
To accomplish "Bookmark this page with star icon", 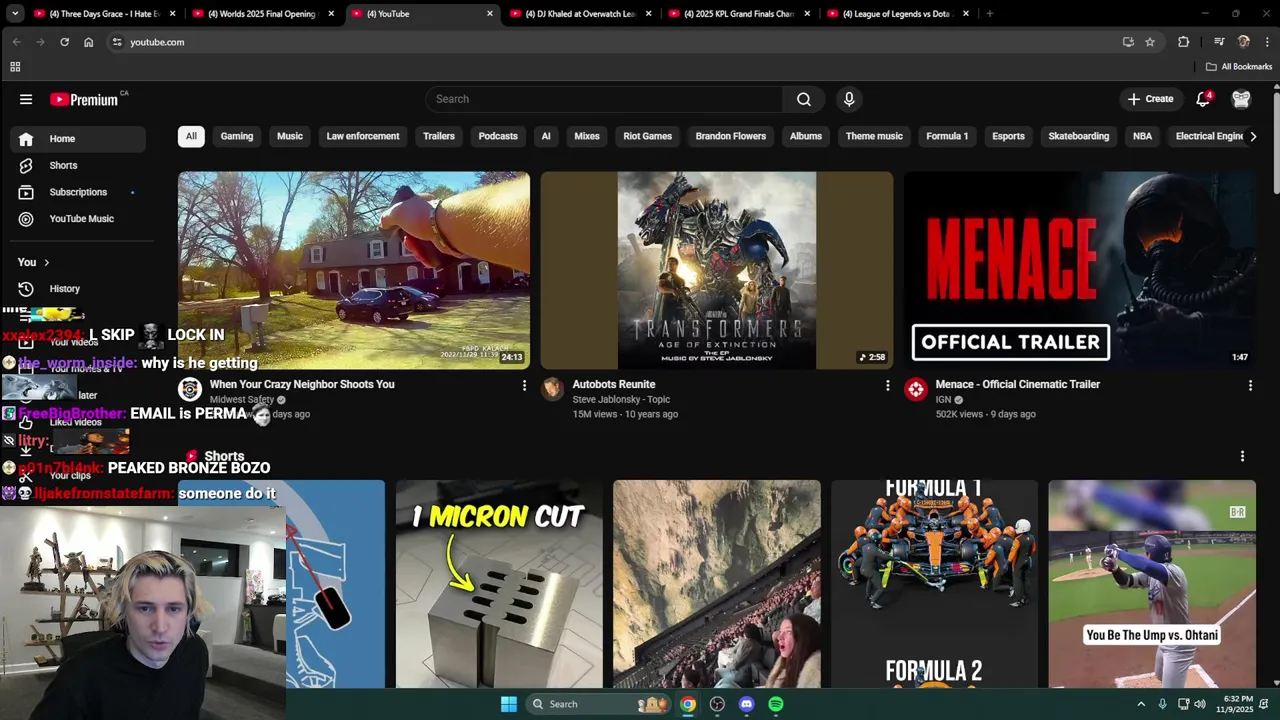I will (x=1150, y=42).
